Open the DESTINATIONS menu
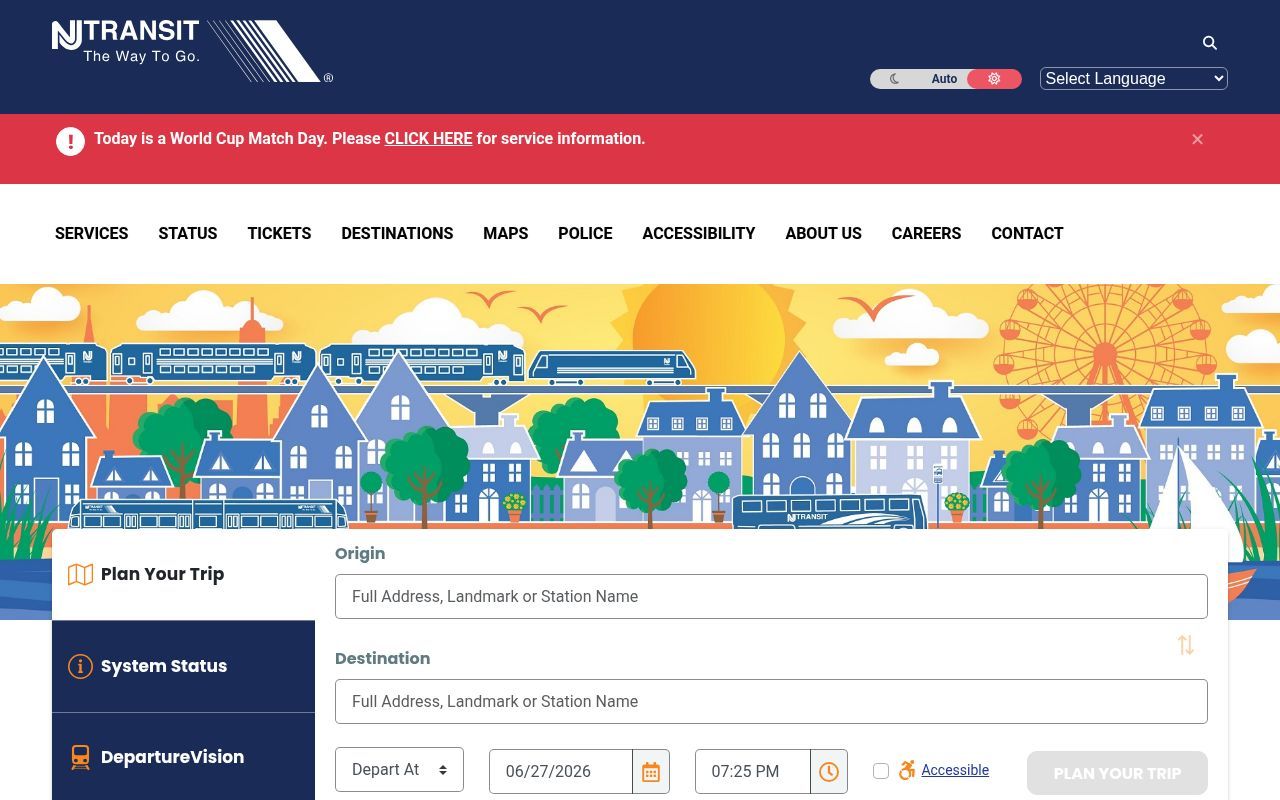 pos(397,233)
